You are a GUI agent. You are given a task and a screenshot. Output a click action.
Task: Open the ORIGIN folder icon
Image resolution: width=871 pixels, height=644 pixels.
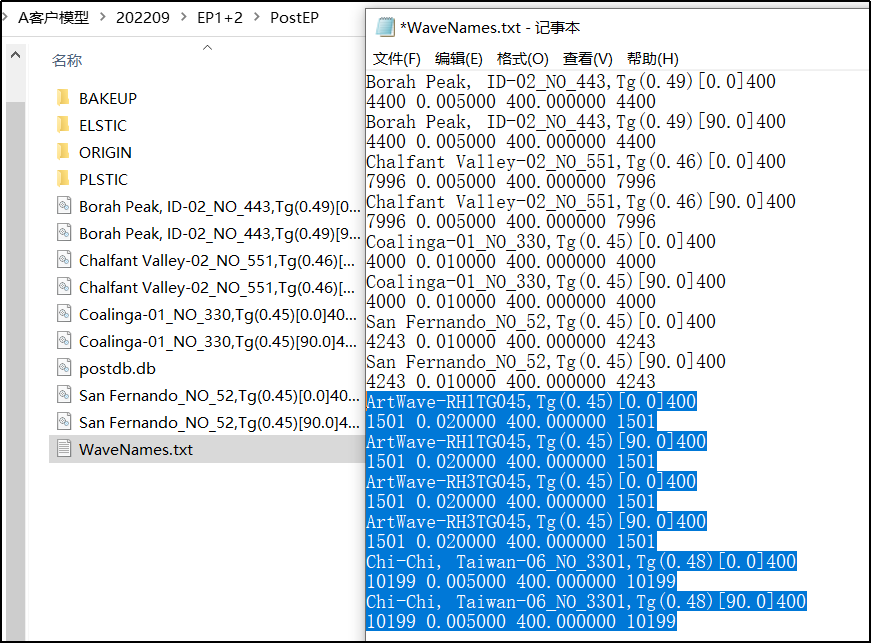coord(63,152)
